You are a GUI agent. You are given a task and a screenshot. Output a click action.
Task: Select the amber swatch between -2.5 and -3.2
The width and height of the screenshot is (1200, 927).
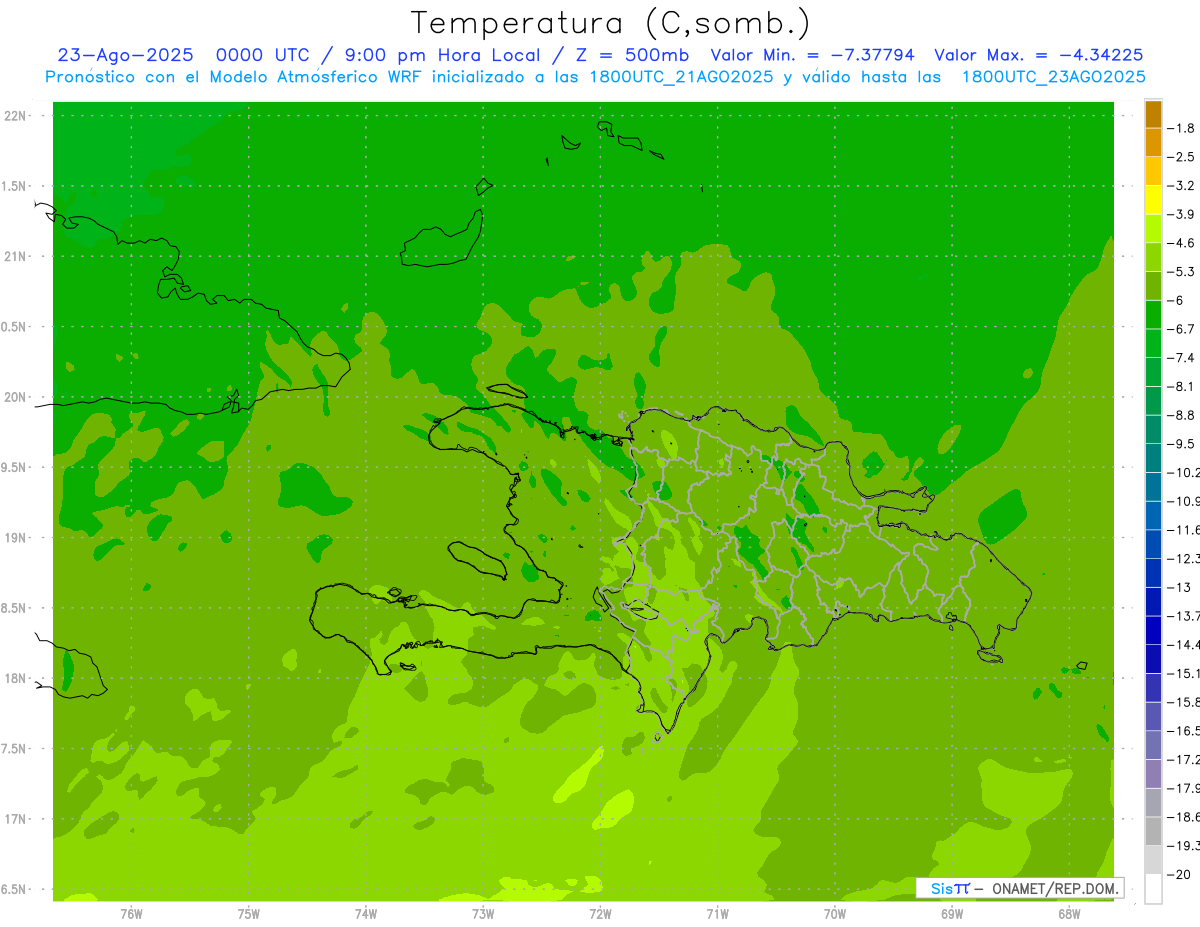1153,171
